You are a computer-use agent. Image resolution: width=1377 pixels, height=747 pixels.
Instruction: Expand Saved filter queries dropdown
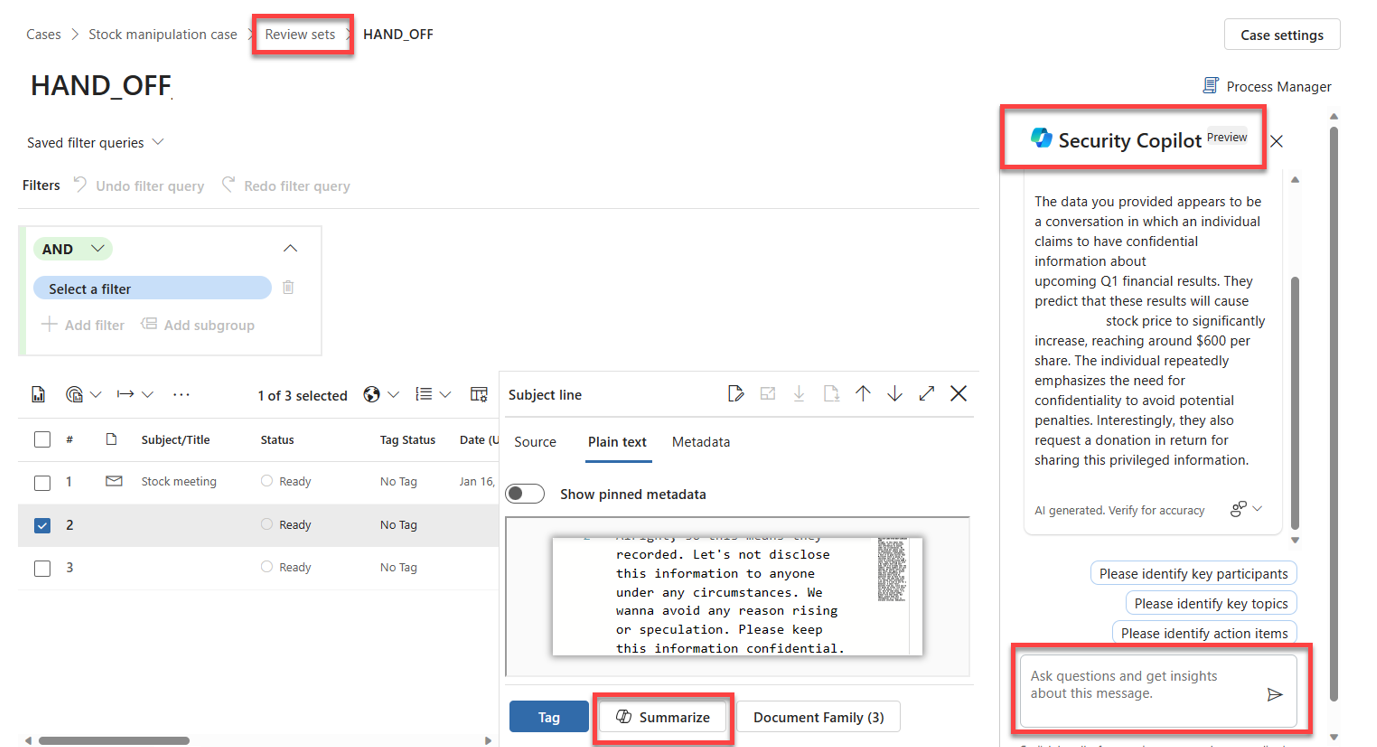coord(95,143)
